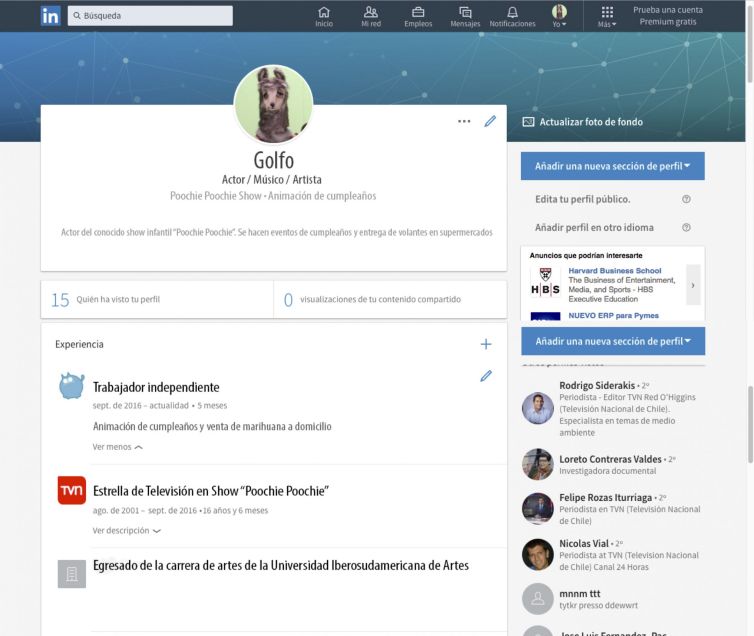Click the LinkedIn logo icon
The image size is (754, 636).
pos(50,16)
